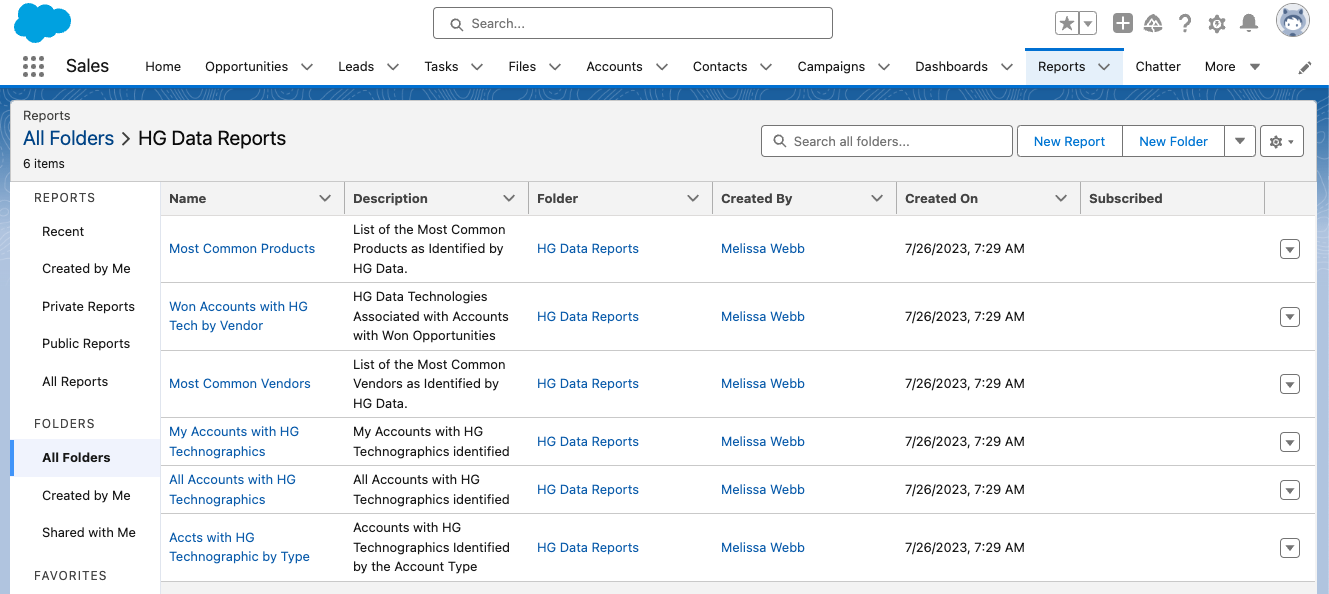
Task: Open the Accounts tab
Action: click(614, 67)
